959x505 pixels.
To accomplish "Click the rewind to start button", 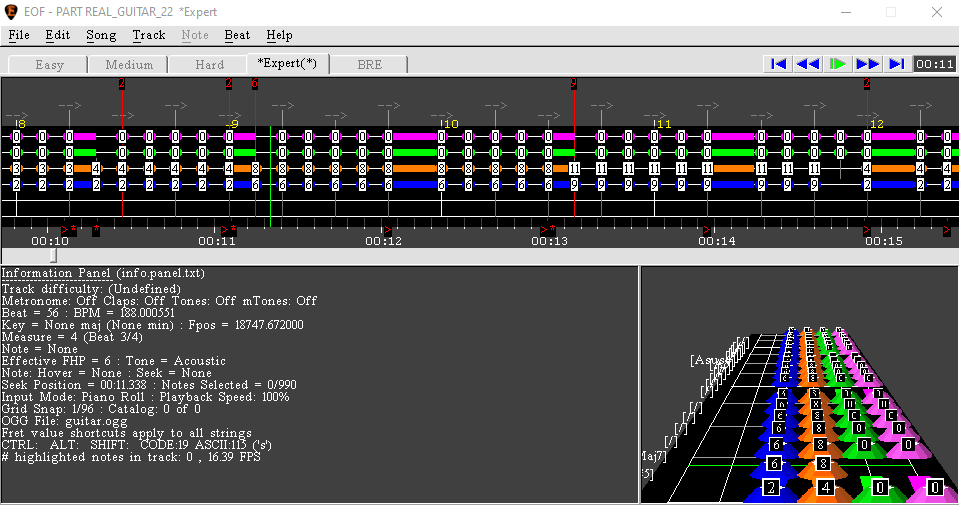I will click(x=777, y=64).
